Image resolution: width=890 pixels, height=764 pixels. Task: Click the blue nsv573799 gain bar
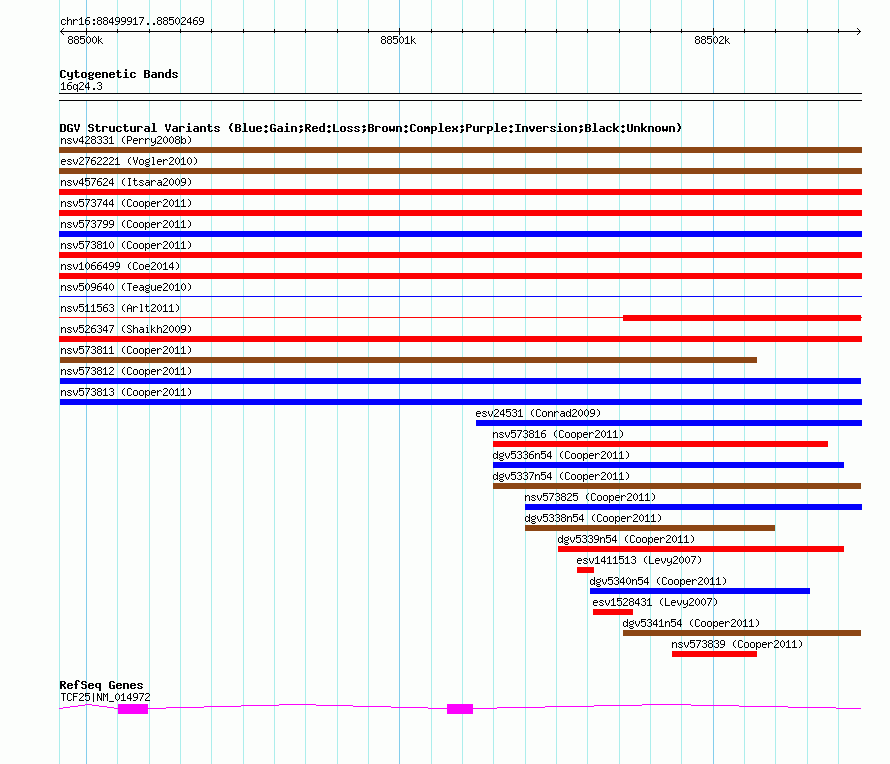click(460, 234)
